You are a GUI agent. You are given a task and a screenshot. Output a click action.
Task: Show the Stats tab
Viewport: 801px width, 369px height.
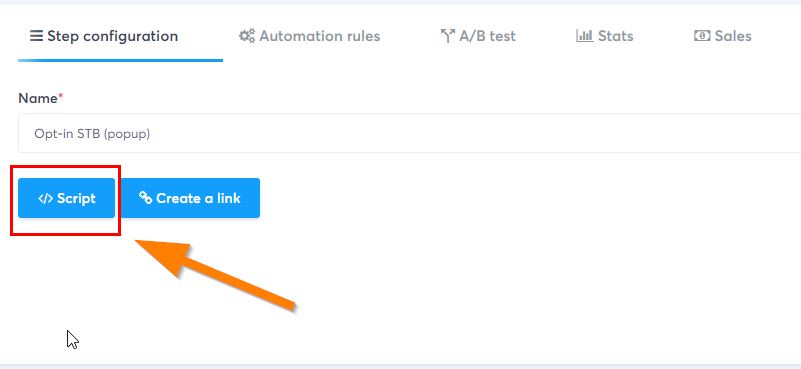[605, 36]
